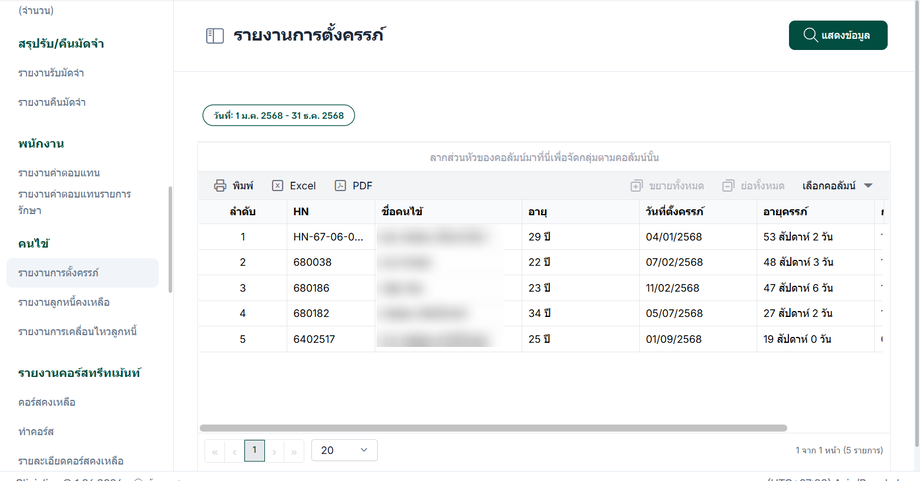This screenshot has height=481, width=920.
Task: Click the printer icon for พิมพ์
Action: point(220,186)
